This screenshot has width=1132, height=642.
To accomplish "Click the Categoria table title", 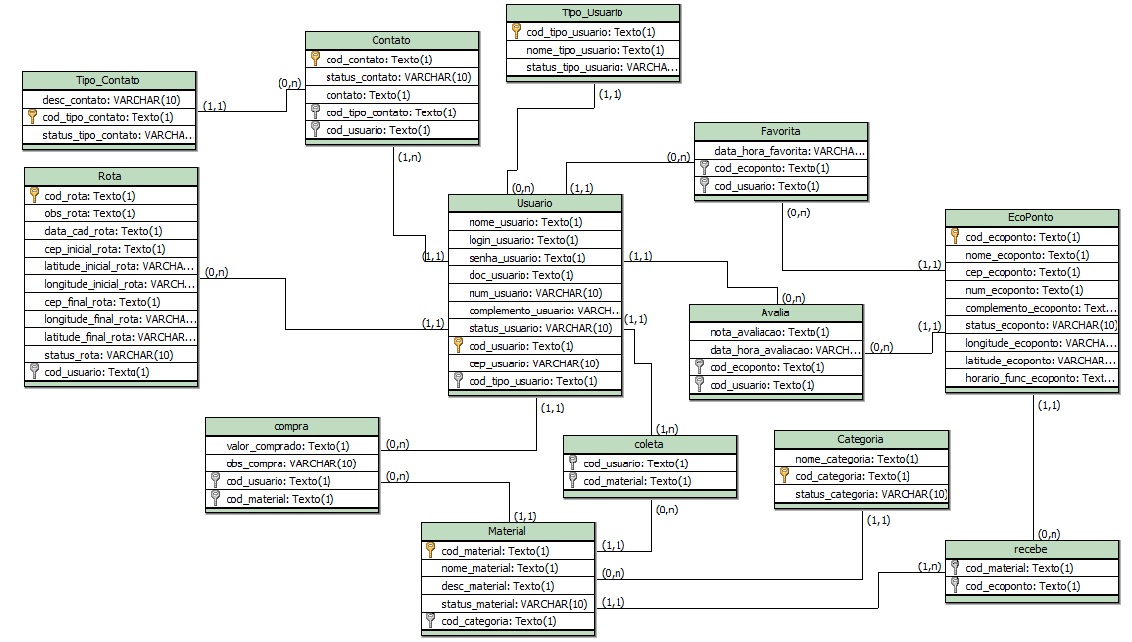I will pyautogui.click(x=861, y=439).
